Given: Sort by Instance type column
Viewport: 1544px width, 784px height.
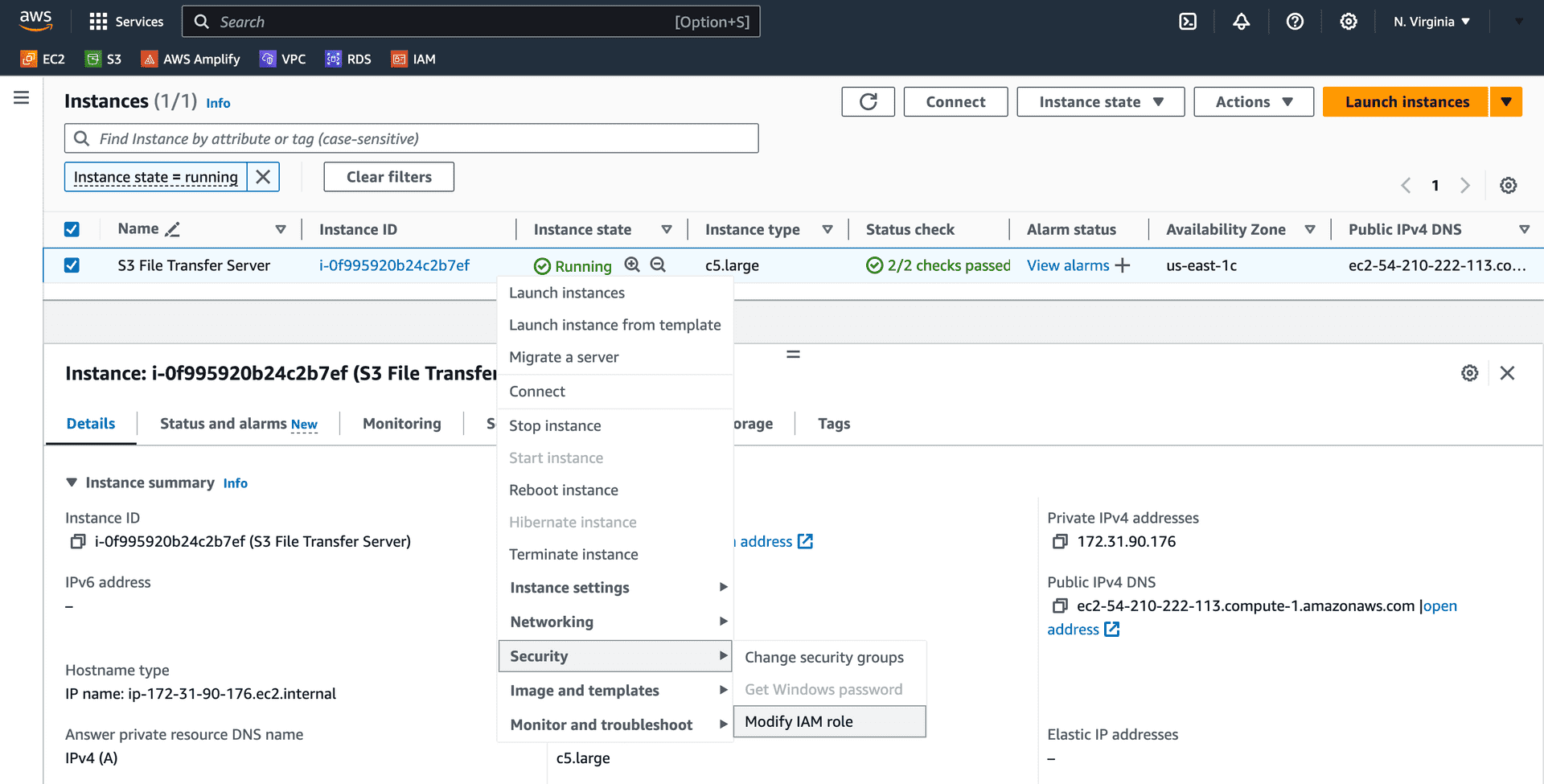Looking at the screenshot, I should pyautogui.click(x=827, y=230).
